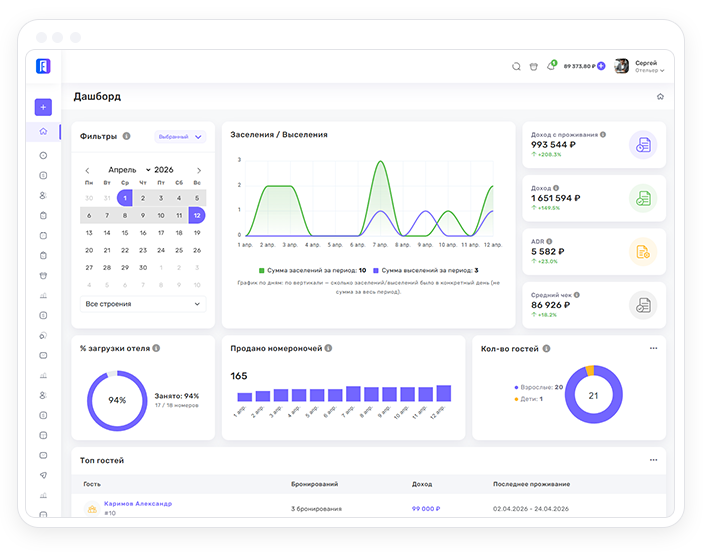This screenshot has height=554, width=713.
Task: Toggle Сумма заселений legend item
Action: (312, 270)
